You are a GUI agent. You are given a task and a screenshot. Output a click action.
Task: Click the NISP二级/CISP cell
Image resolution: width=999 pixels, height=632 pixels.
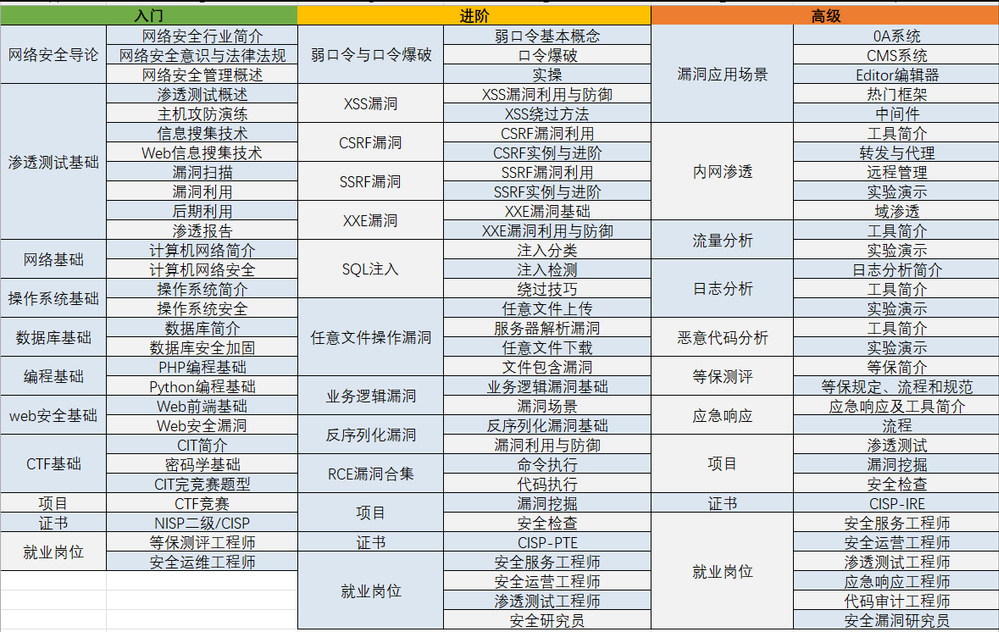202,522
